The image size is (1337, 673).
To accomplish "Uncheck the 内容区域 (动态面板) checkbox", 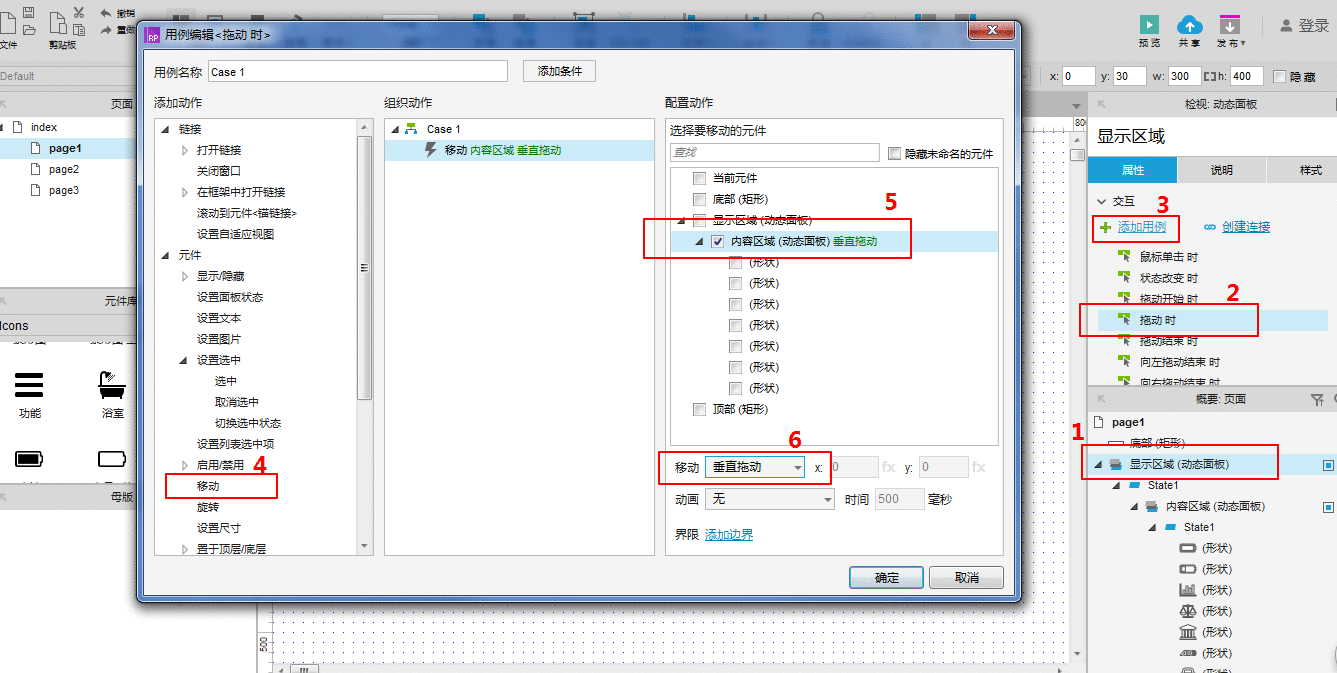I will [x=718, y=241].
